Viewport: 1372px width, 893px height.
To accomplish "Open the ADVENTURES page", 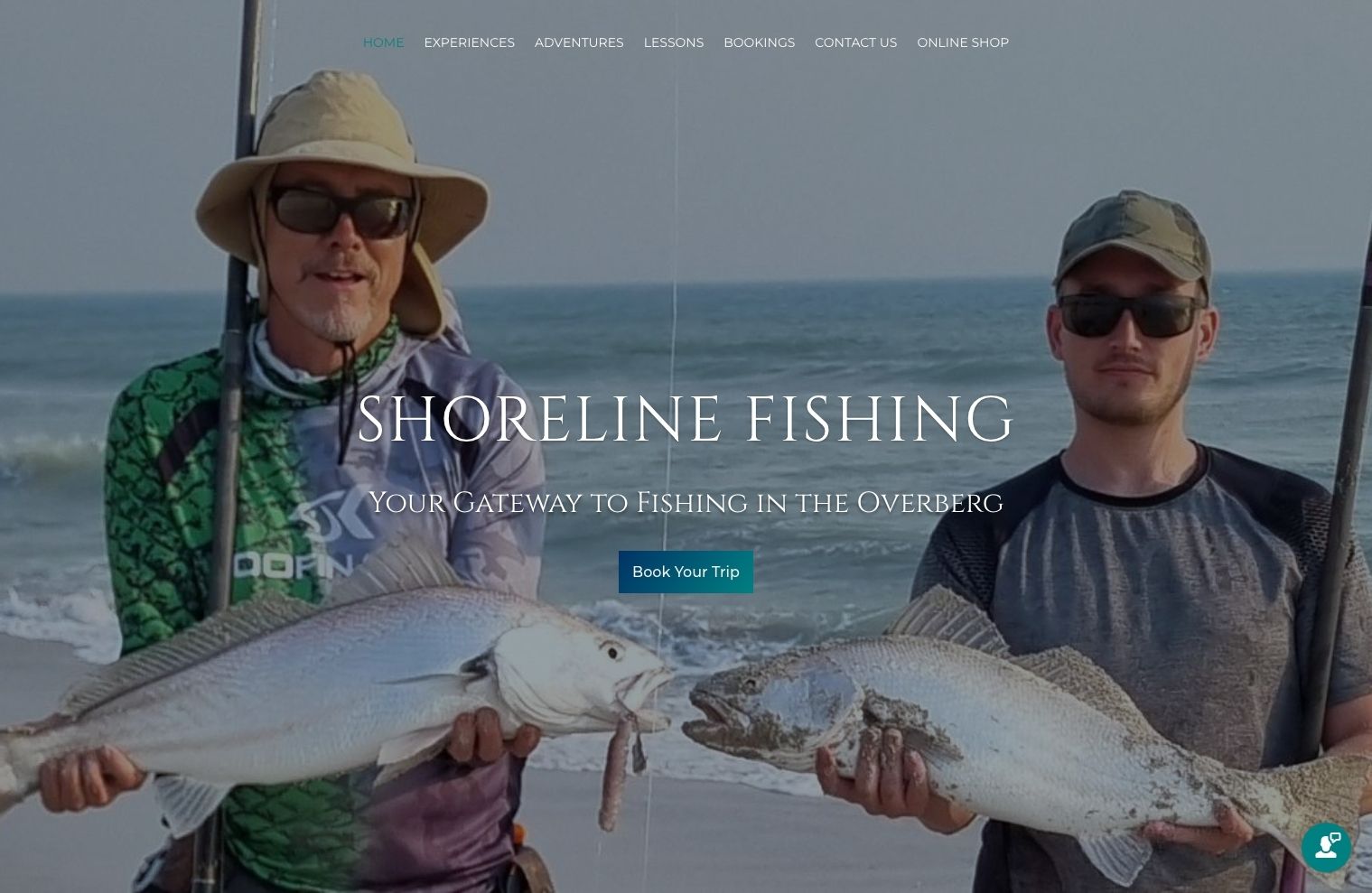I will point(579,42).
